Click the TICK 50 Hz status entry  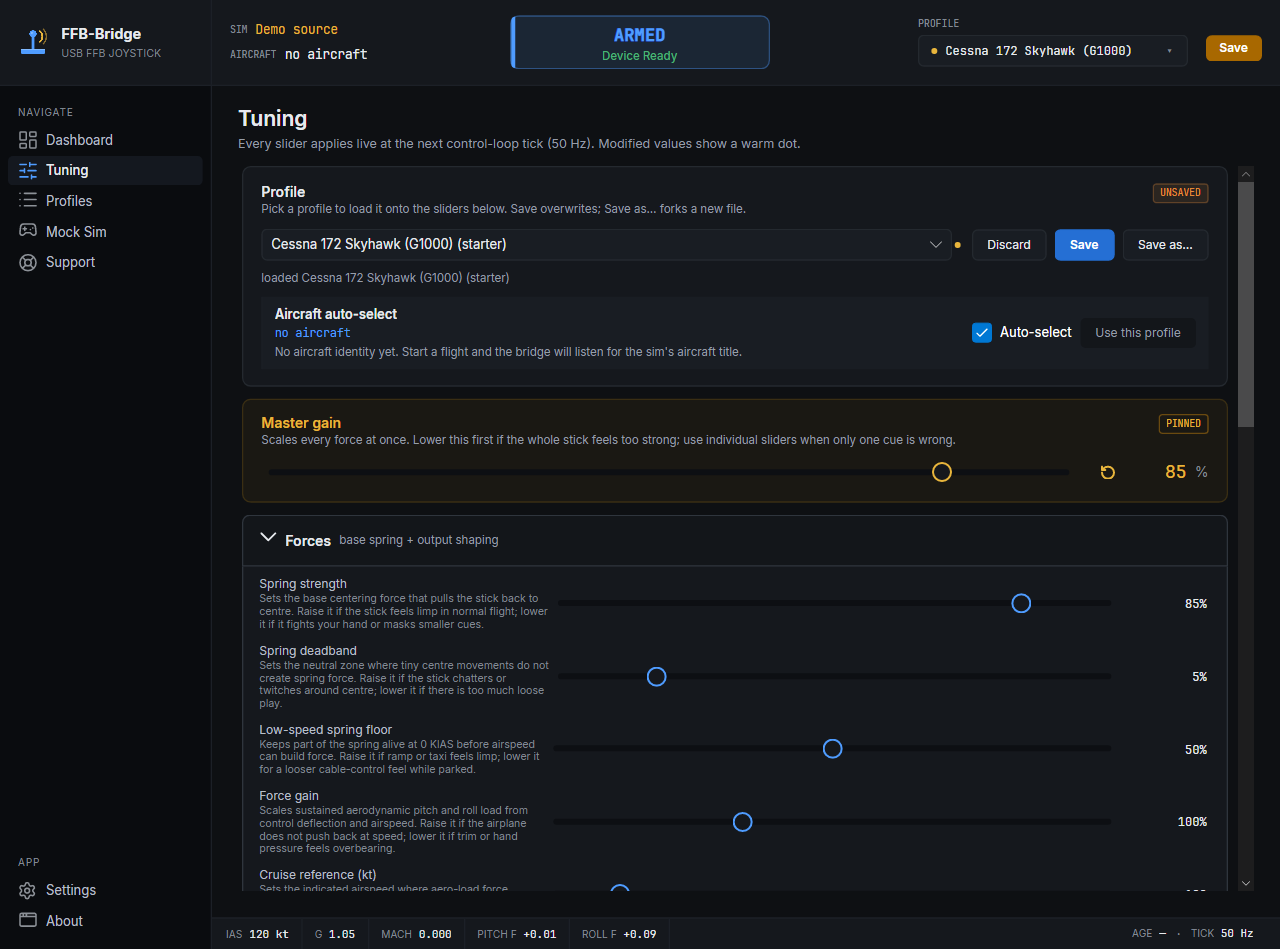click(1222, 934)
